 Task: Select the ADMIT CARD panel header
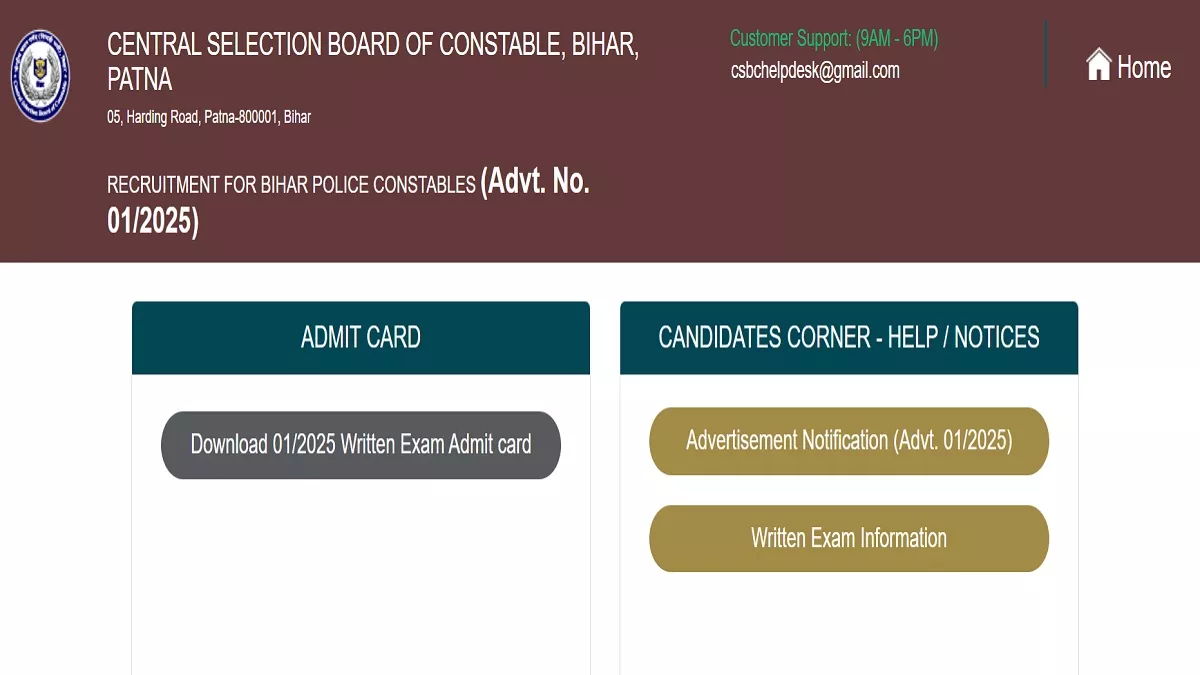(361, 338)
